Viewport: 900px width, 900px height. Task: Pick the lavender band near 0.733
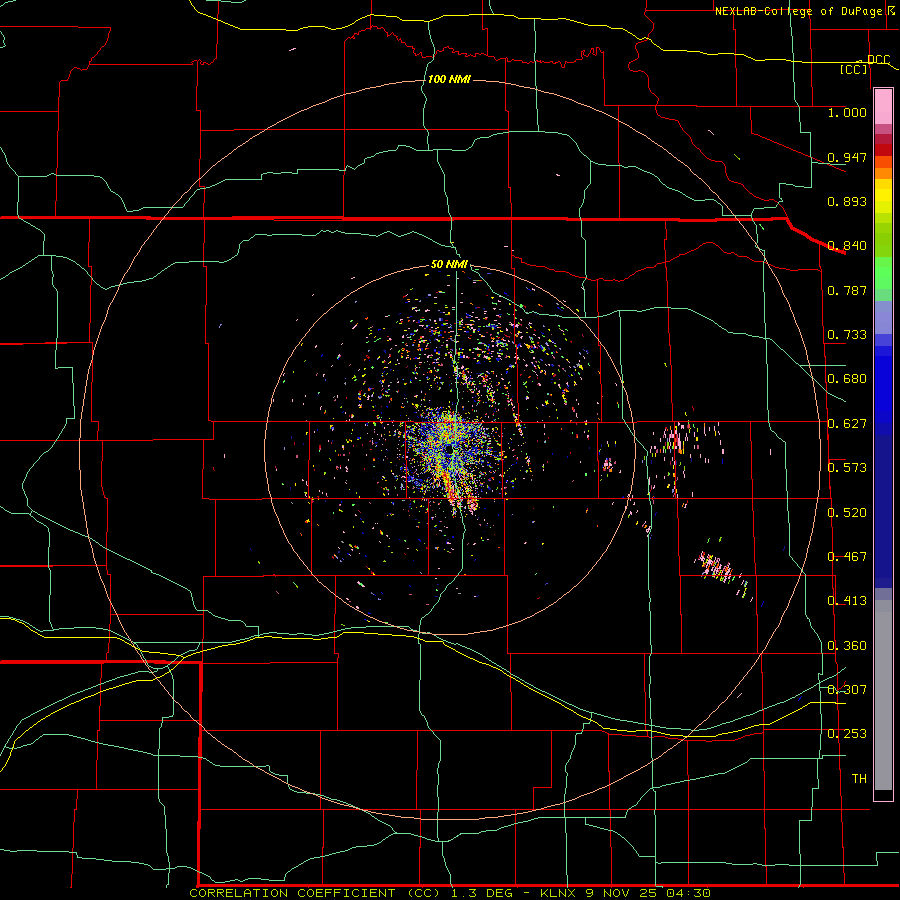coord(883,317)
